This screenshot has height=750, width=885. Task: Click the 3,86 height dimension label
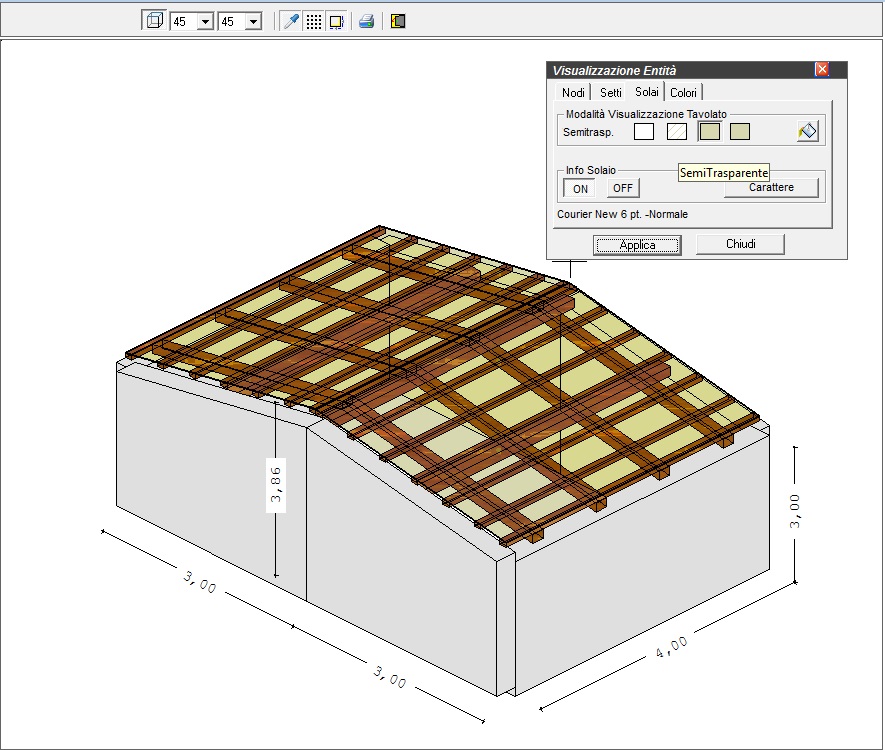click(x=275, y=485)
